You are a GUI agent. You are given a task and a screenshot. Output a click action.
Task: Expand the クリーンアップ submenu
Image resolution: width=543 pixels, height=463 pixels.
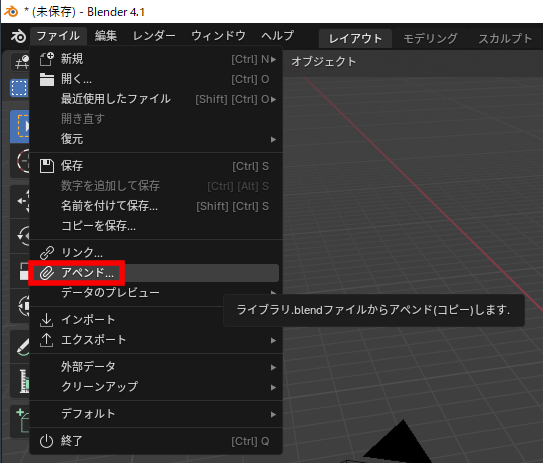(156, 386)
